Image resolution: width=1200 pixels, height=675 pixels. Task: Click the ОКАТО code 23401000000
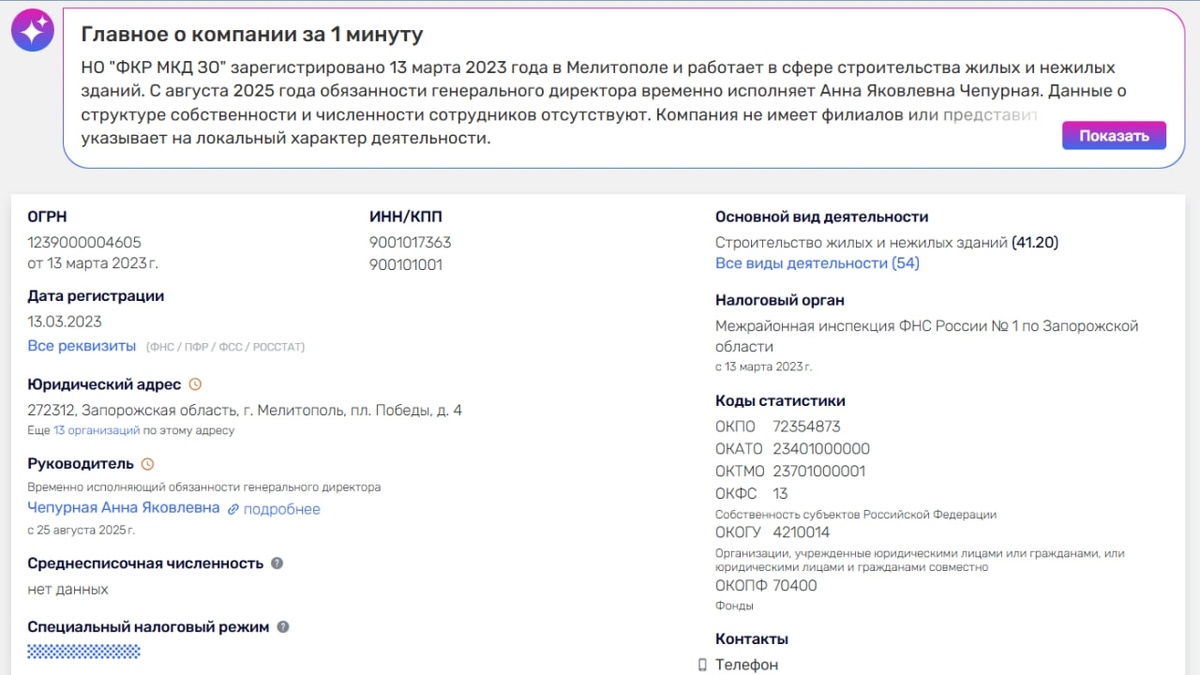[x=822, y=449]
